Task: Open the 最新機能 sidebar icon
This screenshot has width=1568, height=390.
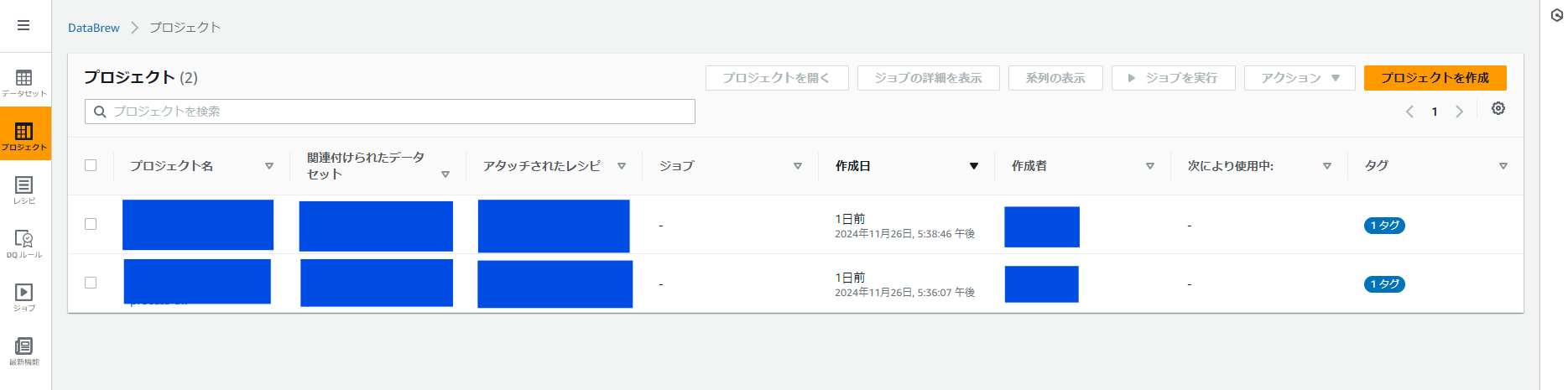Action: point(24,351)
